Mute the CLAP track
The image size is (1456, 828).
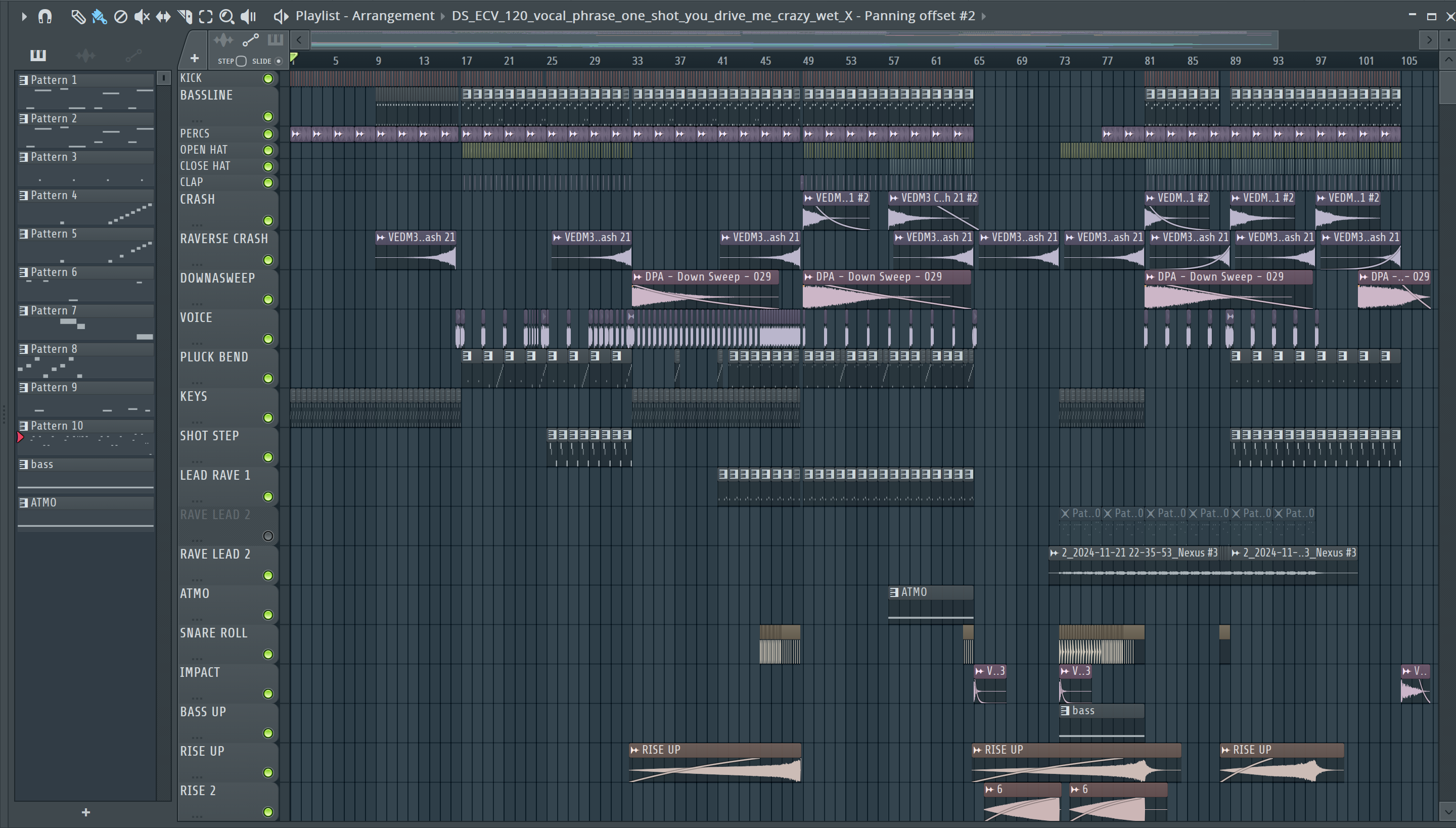(x=268, y=182)
